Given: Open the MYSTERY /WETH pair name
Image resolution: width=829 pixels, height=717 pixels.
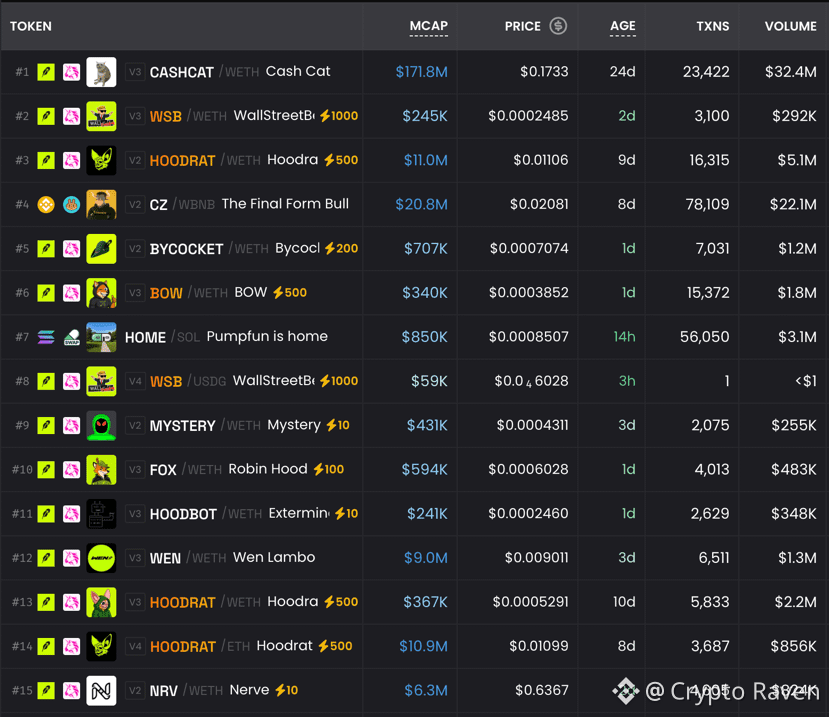Looking at the screenshot, I should [205, 425].
